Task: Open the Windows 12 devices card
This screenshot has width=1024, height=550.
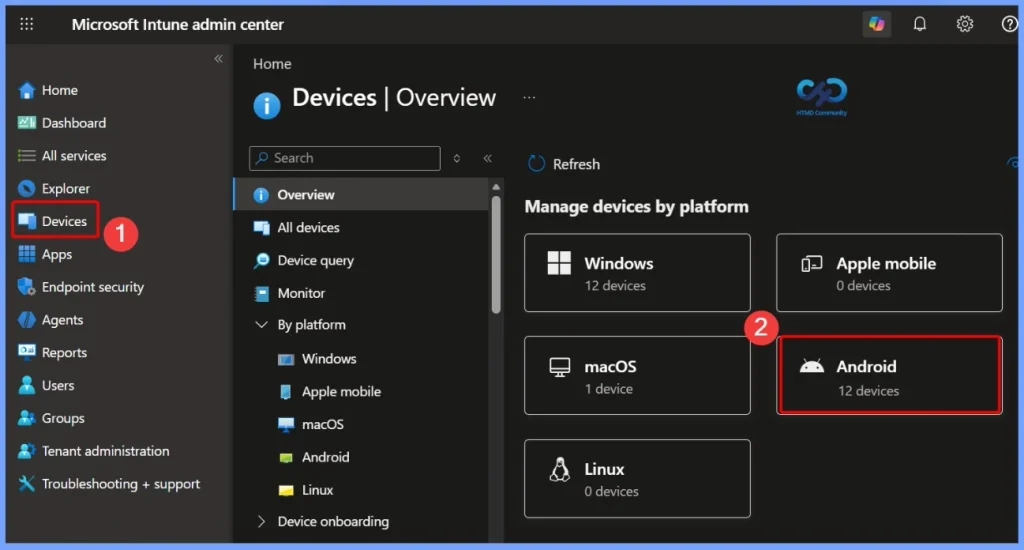Action: (637, 272)
